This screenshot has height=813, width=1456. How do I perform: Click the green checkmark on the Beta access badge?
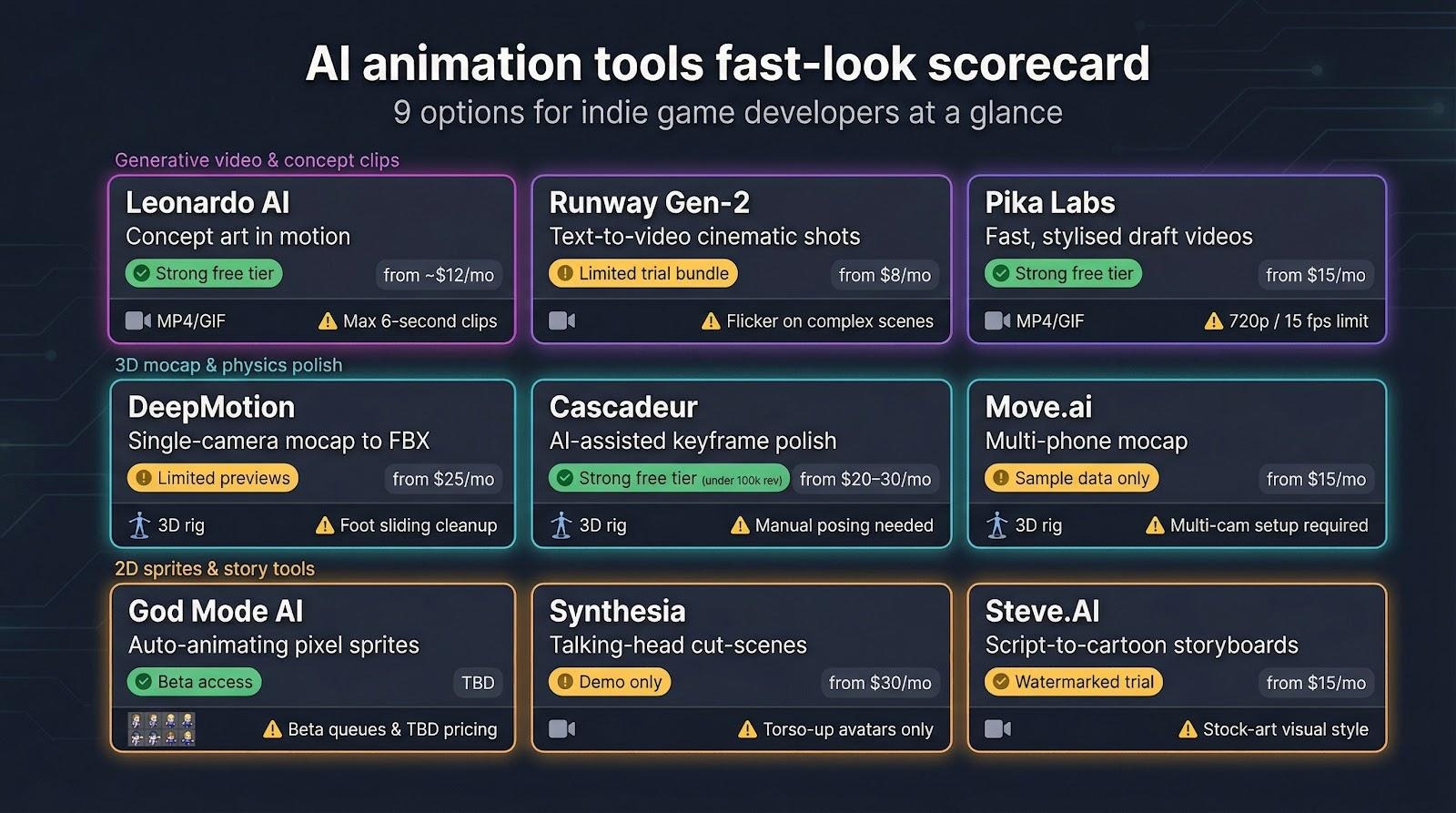click(143, 682)
